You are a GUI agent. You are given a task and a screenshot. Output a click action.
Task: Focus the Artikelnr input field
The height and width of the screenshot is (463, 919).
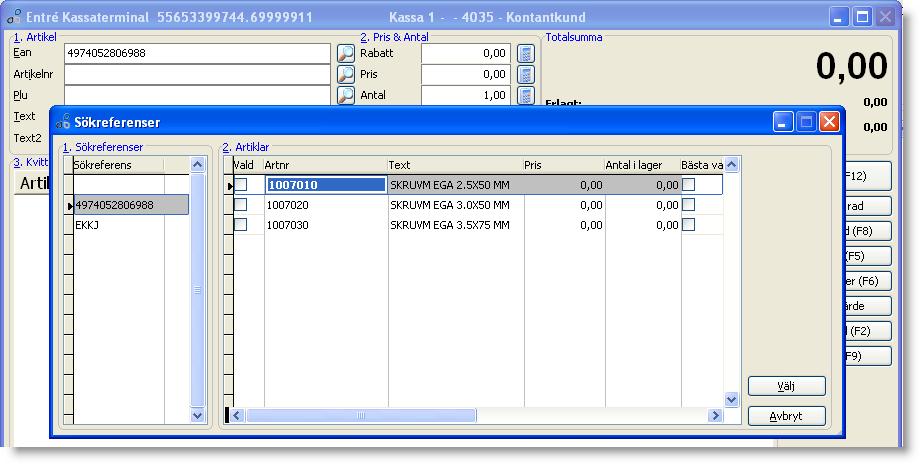point(198,74)
